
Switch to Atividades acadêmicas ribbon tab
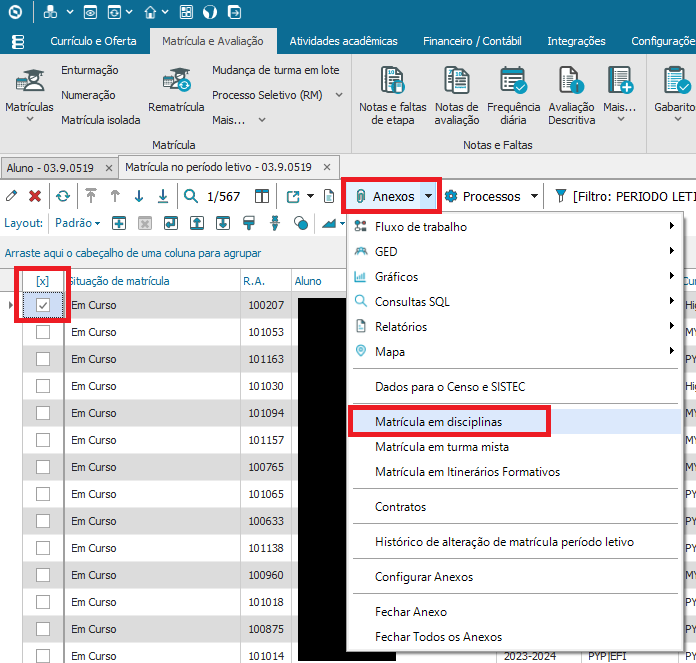[344, 41]
